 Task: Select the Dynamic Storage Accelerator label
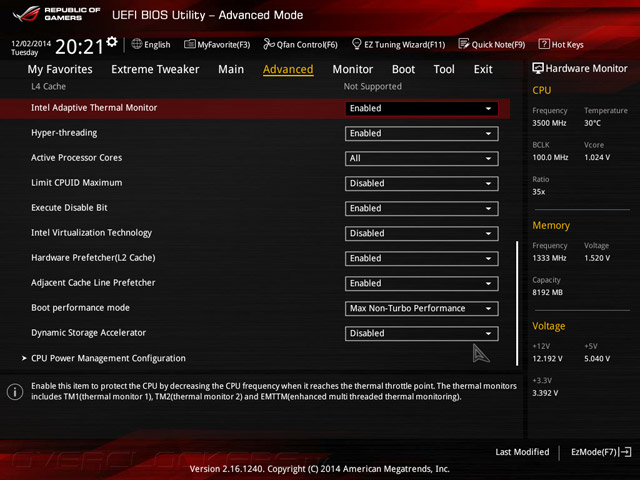coord(88,333)
